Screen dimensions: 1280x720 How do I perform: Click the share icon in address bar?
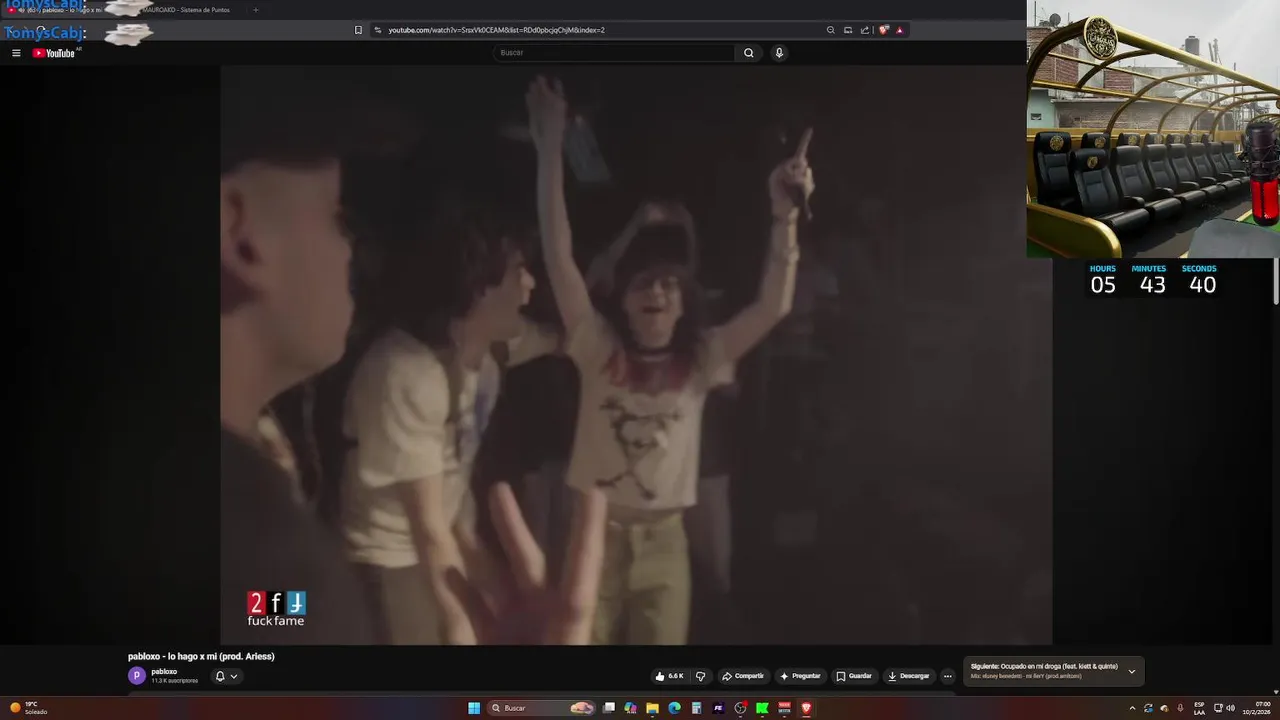[865, 30]
